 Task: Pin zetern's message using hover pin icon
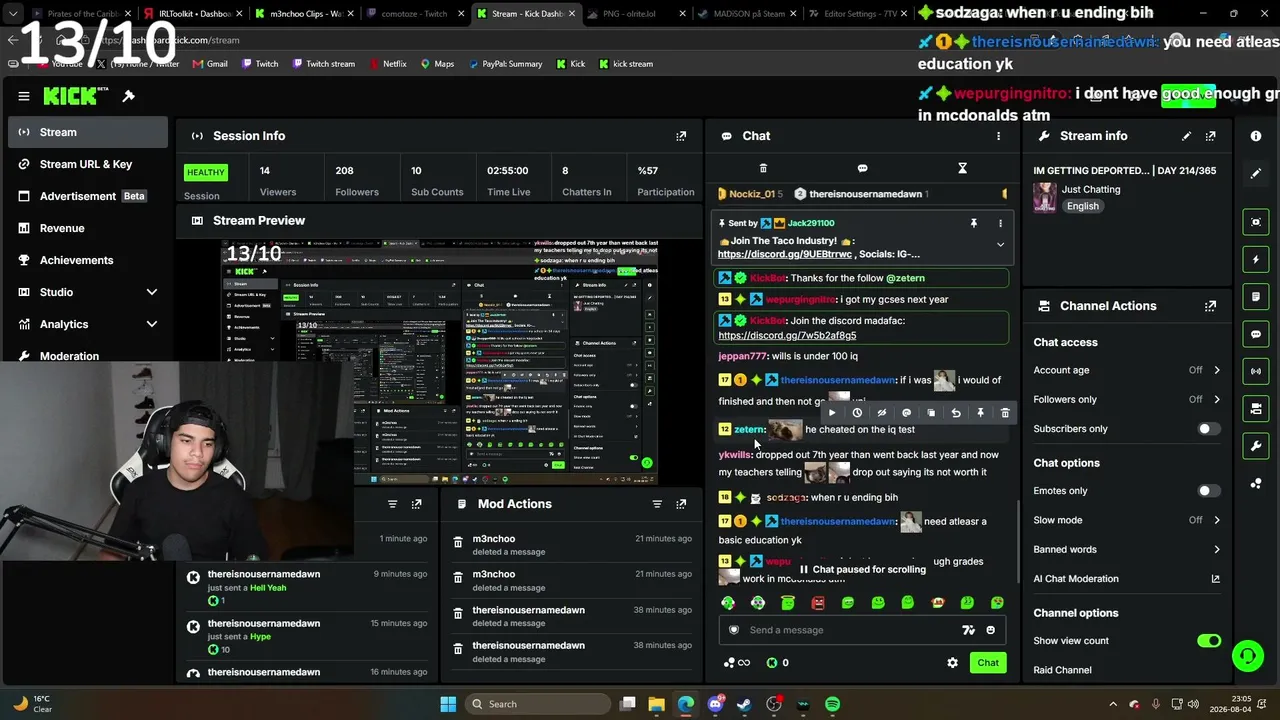(x=980, y=413)
